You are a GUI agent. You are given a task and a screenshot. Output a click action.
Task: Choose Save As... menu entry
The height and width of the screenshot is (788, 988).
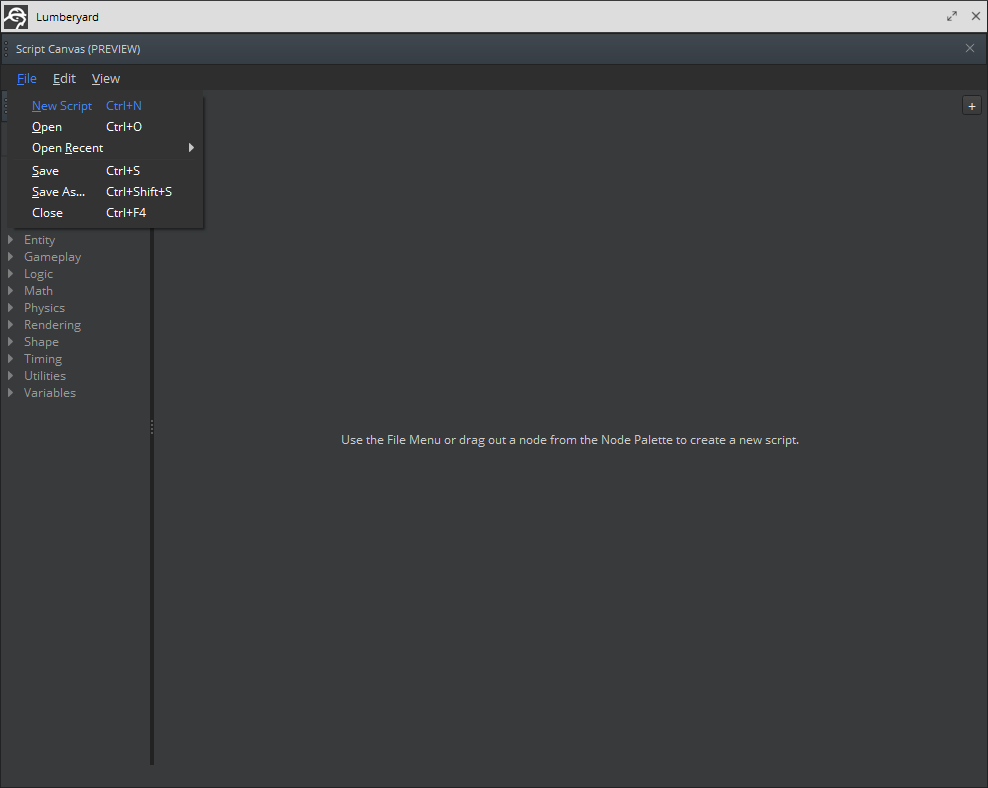coord(105,191)
